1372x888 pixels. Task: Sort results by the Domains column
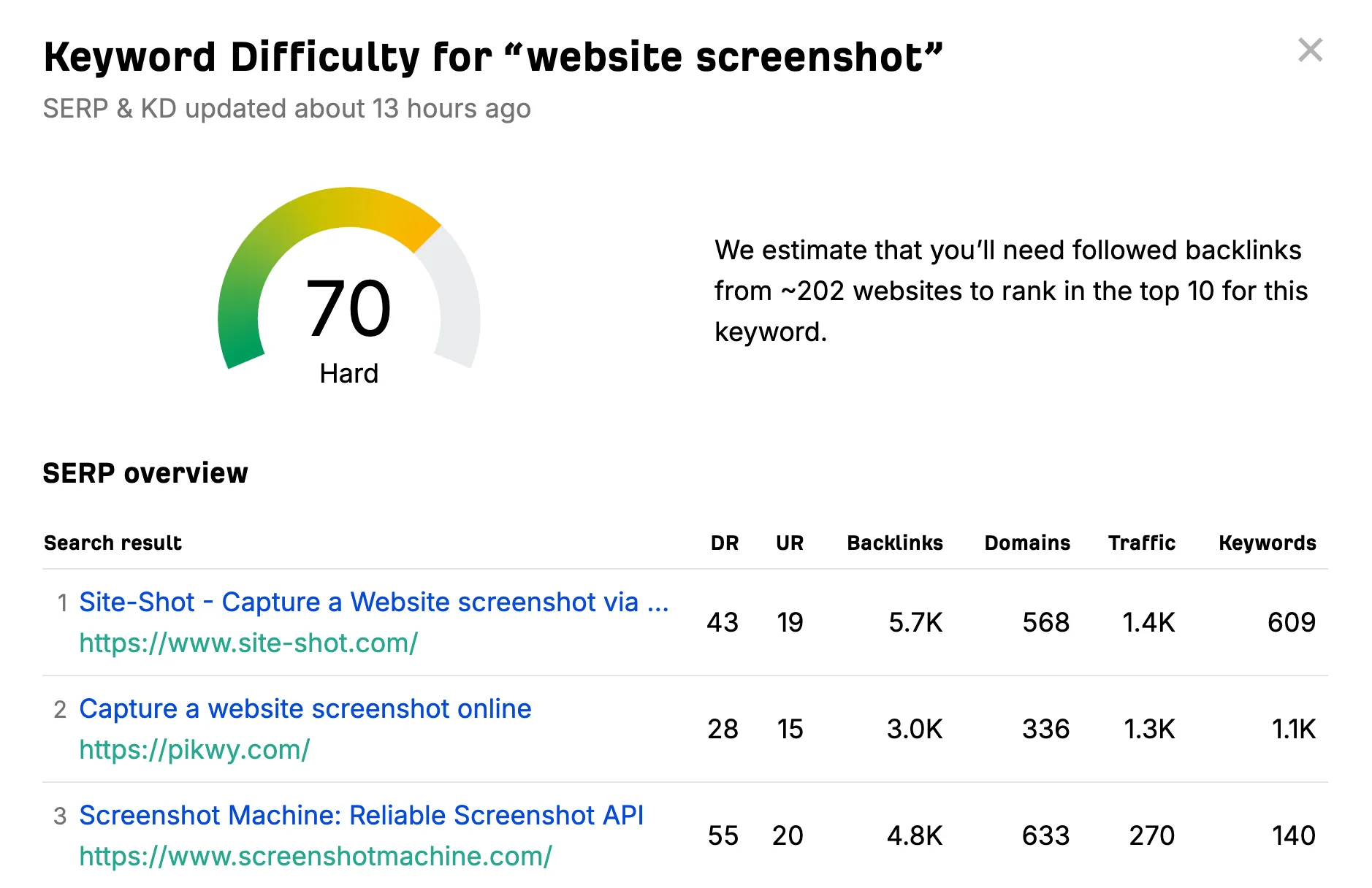pos(1027,543)
